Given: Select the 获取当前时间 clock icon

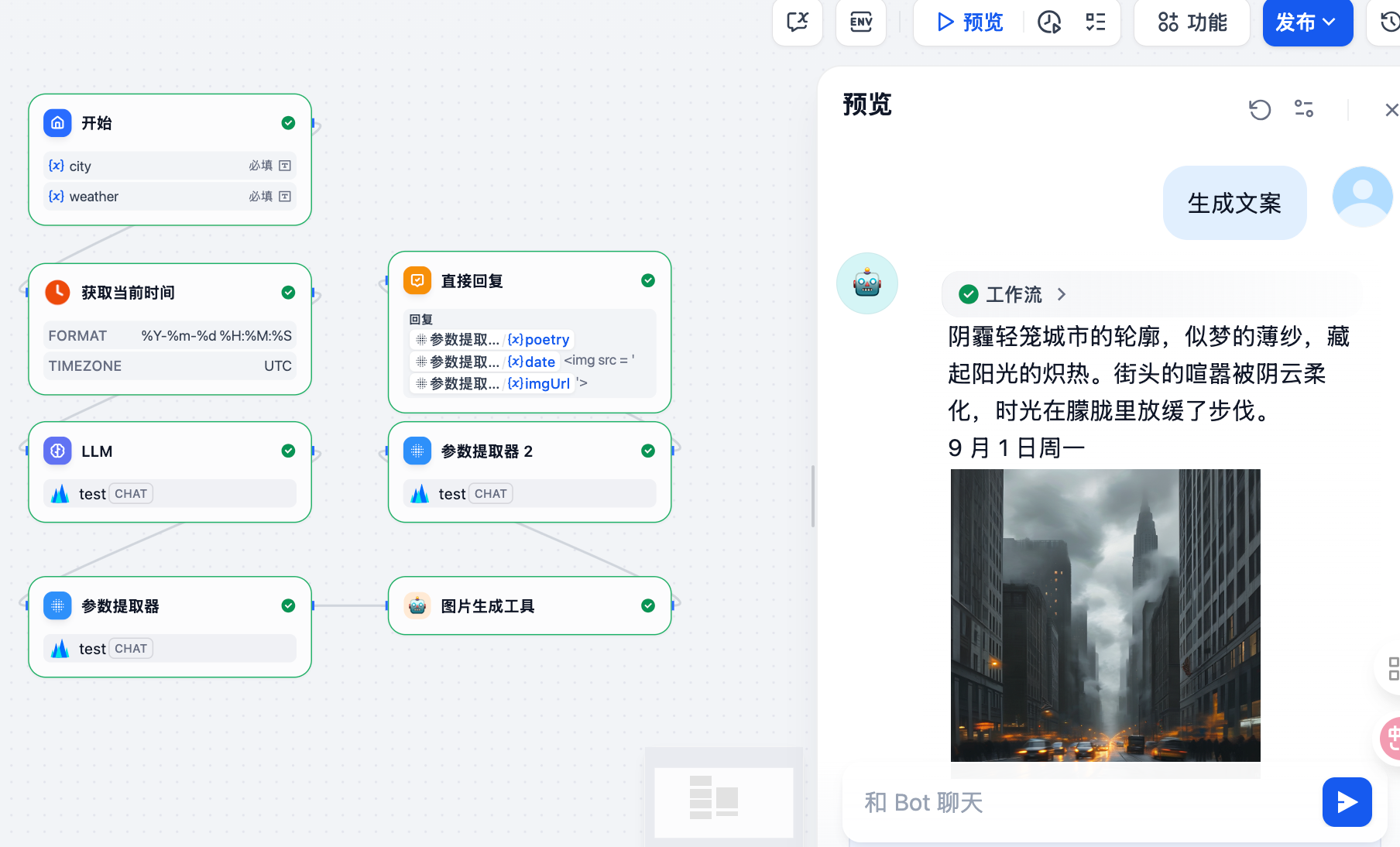Looking at the screenshot, I should pos(57,293).
